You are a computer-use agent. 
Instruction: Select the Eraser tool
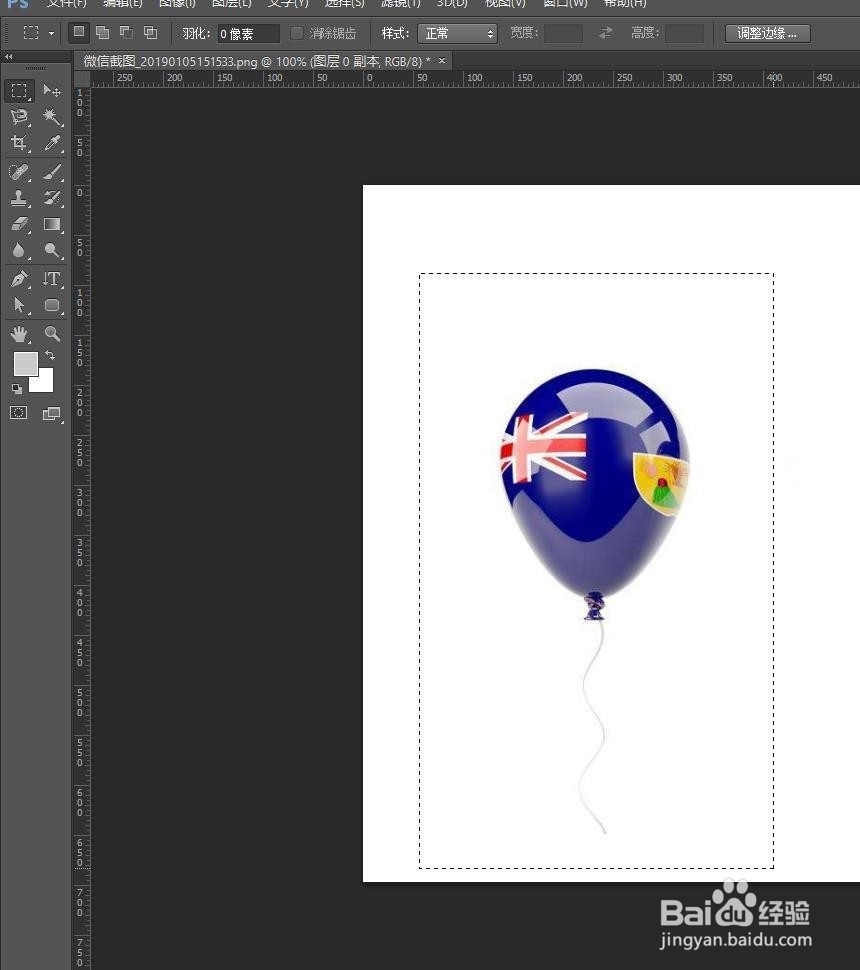point(19,223)
